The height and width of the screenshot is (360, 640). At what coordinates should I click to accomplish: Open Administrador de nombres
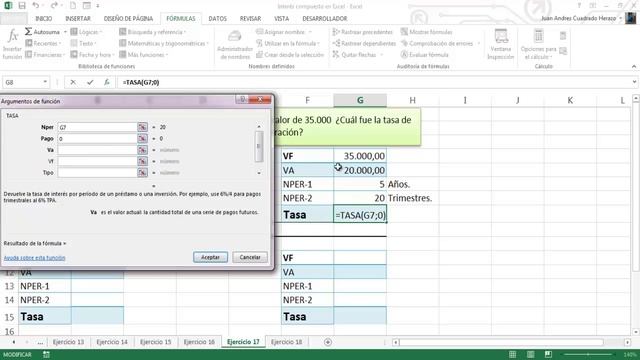pyautogui.click(x=235, y=45)
